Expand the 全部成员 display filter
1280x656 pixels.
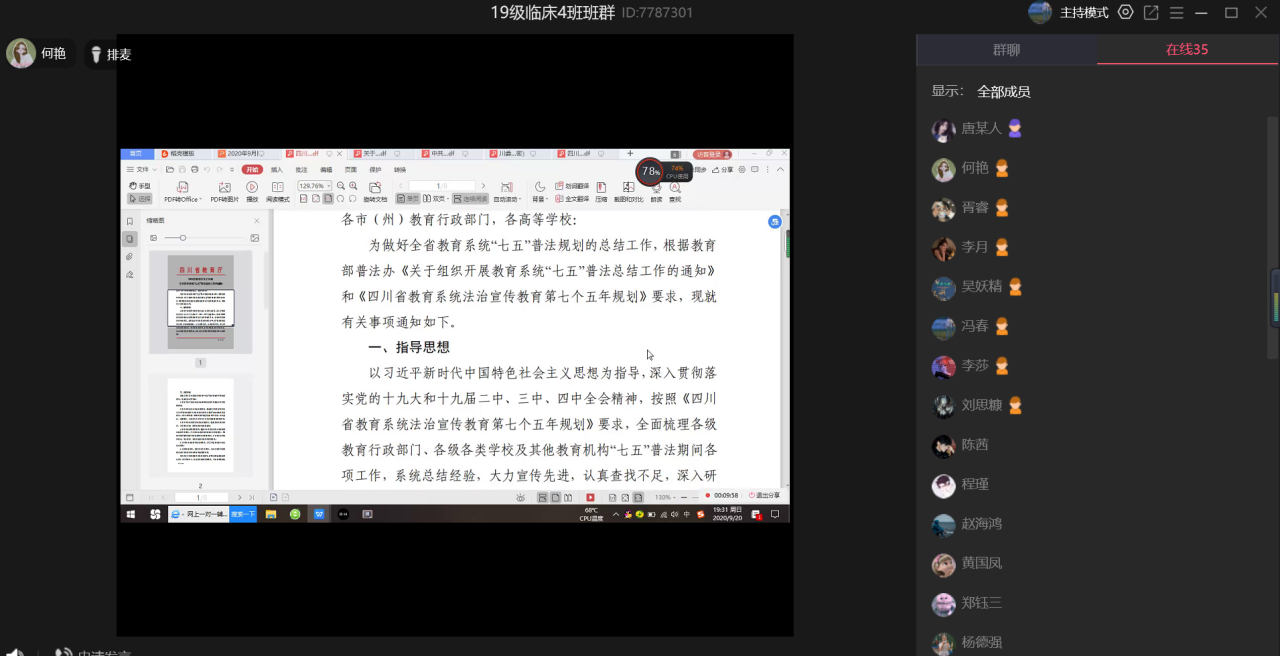[1003, 92]
